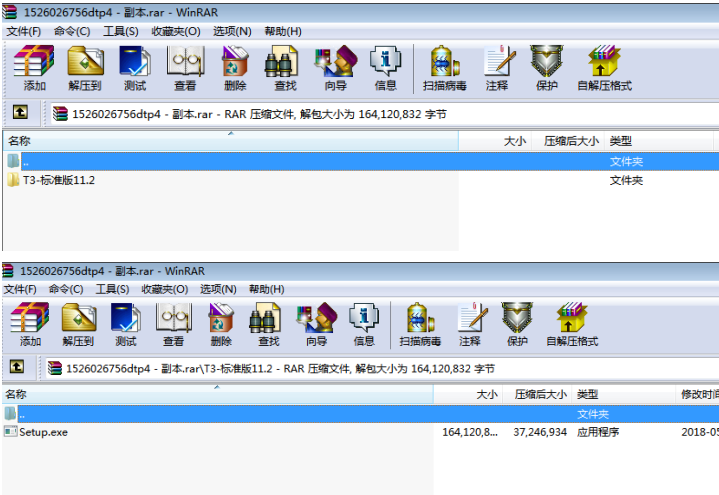Screen dimensions: 719x495
Task: Click Protect icon in upper WinRAR window
Action: [547, 68]
